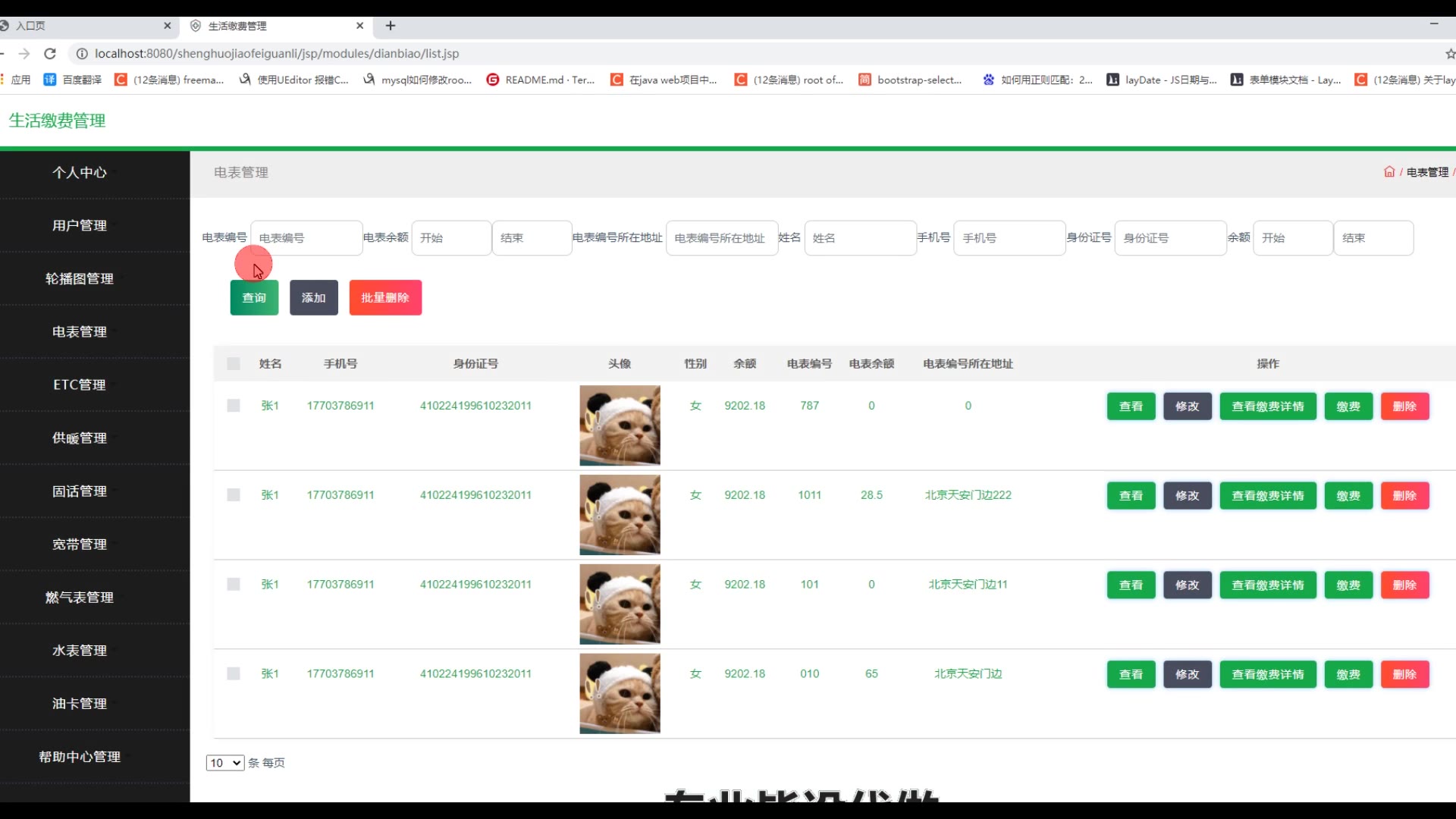This screenshot has height=819, width=1456.
Task: Close the 入口页 tab
Action: [x=168, y=26]
